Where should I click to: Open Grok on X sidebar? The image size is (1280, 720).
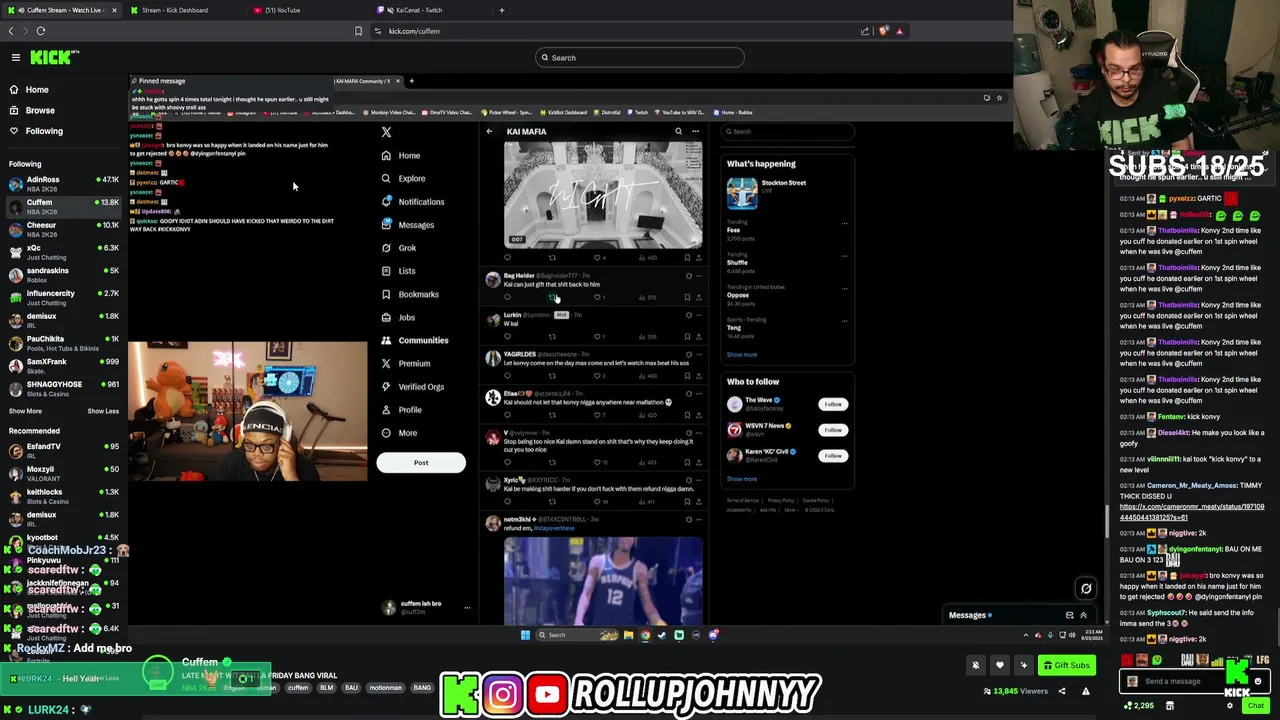[x=399, y=248]
